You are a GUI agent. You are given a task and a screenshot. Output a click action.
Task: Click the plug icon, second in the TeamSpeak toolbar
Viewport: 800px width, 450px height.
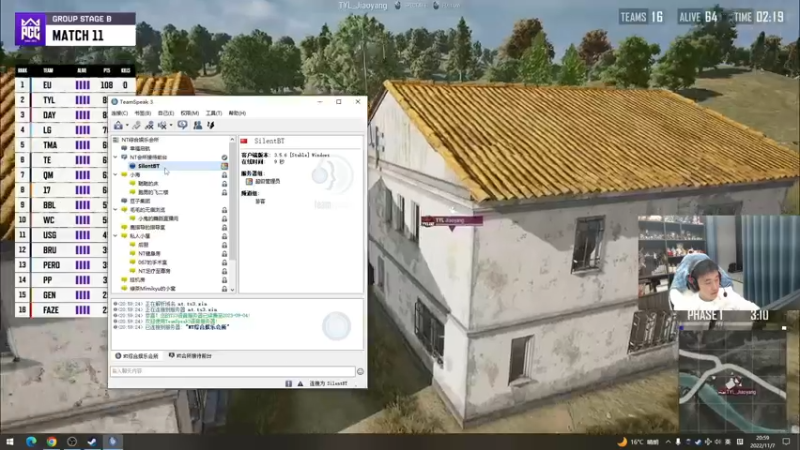pyautogui.click(x=137, y=125)
